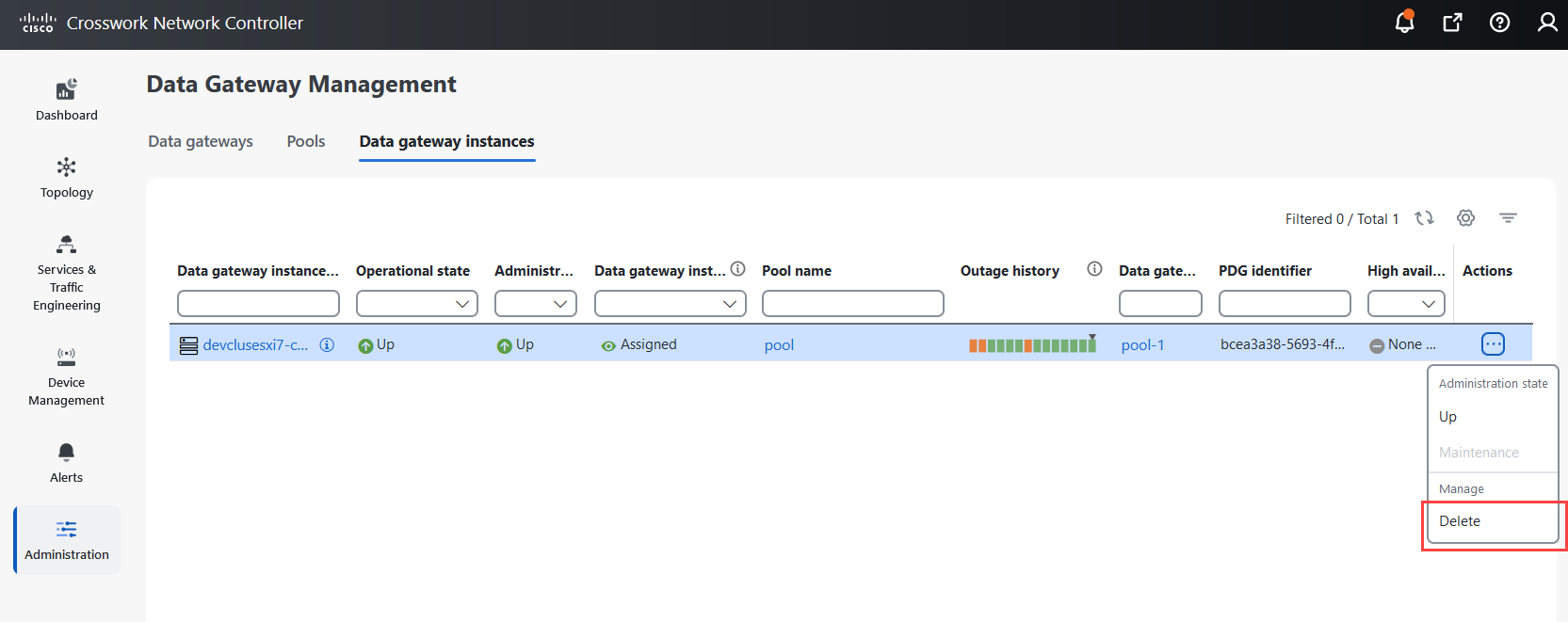Open the devclusesxi7-c... instance link
Screen dimensions: 1568x622
255,345
